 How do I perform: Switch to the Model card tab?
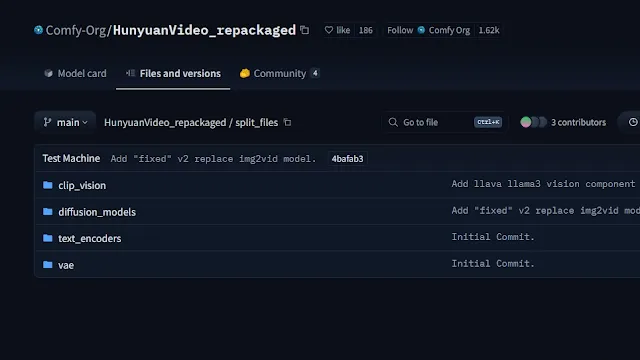(x=75, y=73)
